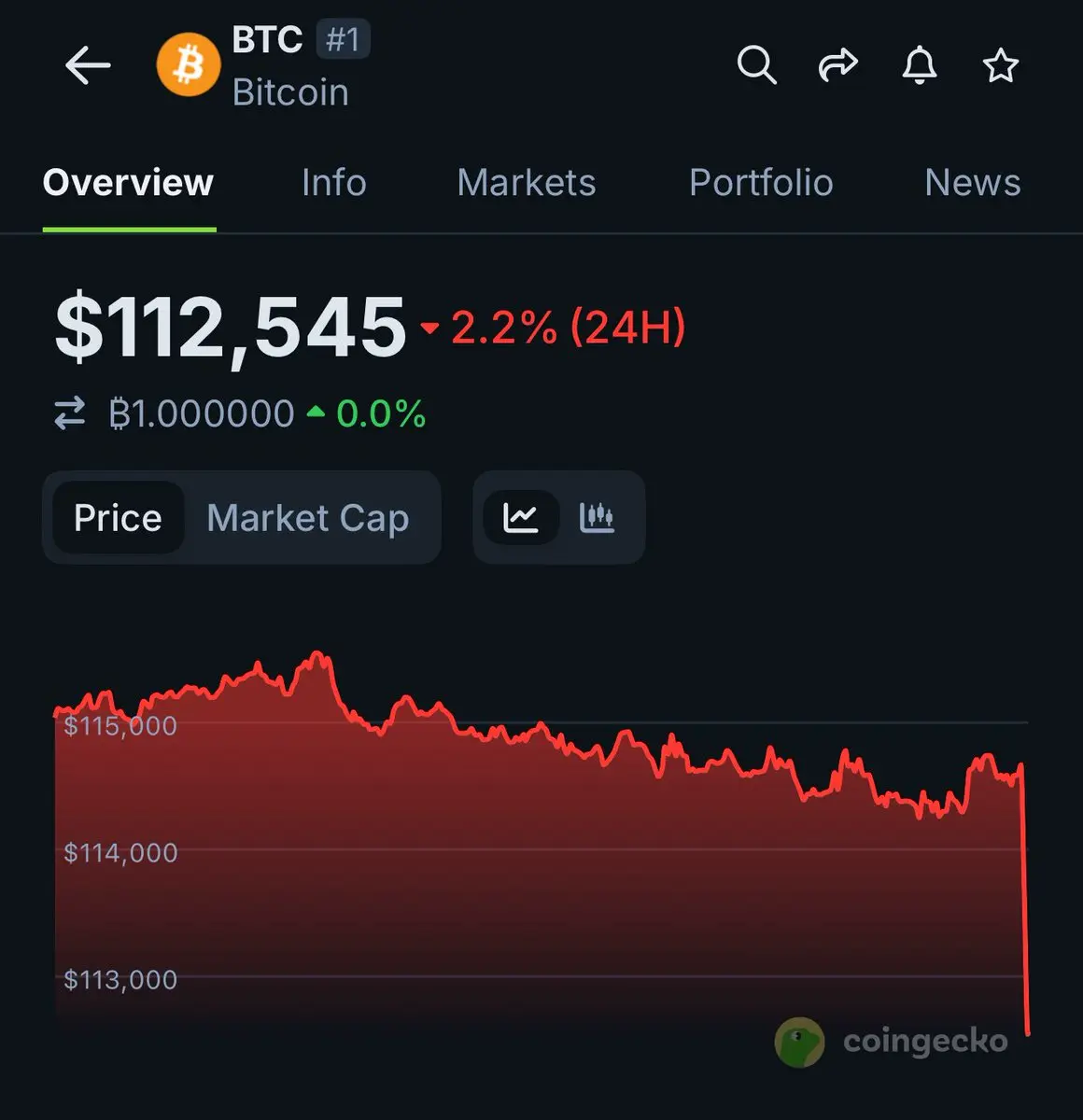Select the Market Cap chart toggle
This screenshot has height=1120, width=1083.
[x=308, y=518]
